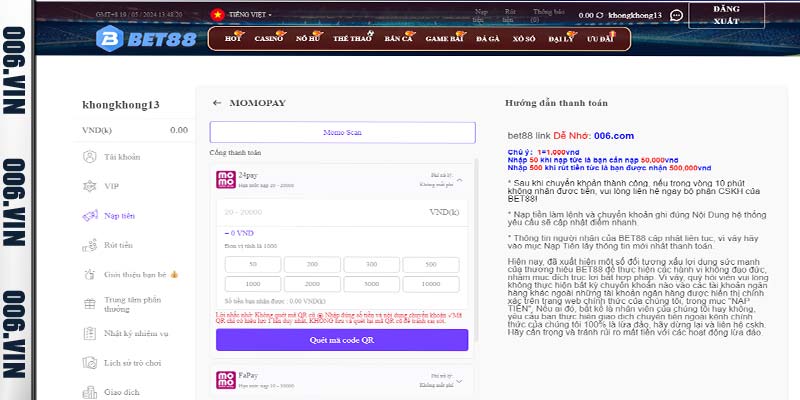This screenshot has width=800, height=400.
Task: Expand the FaPay payment gateway chevron
Action: (460, 381)
